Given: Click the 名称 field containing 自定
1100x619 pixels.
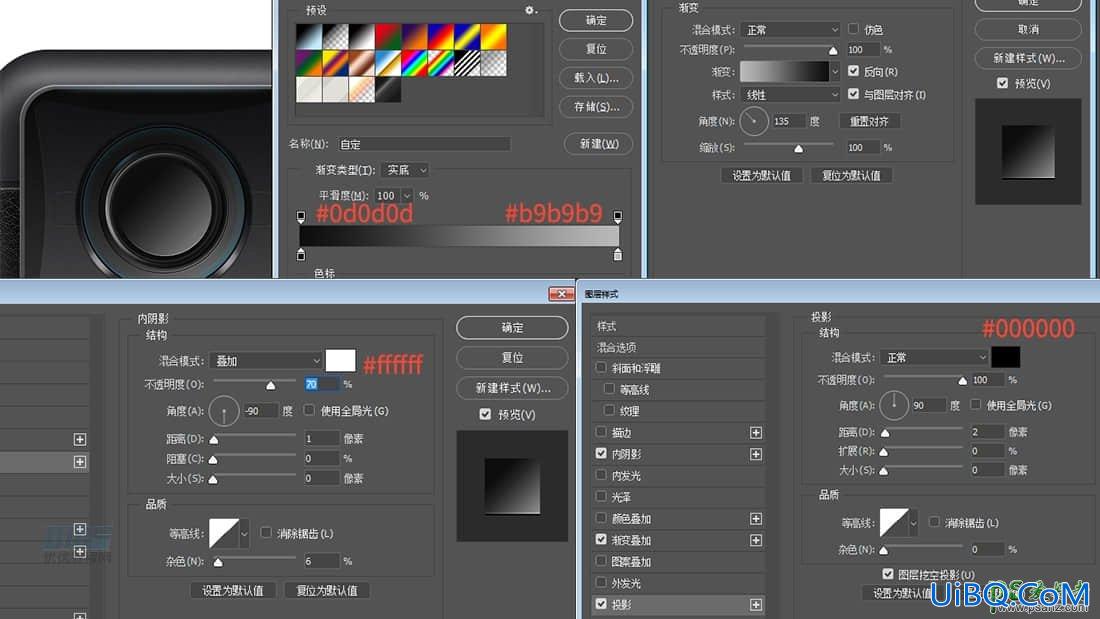Looking at the screenshot, I should 424,144.
